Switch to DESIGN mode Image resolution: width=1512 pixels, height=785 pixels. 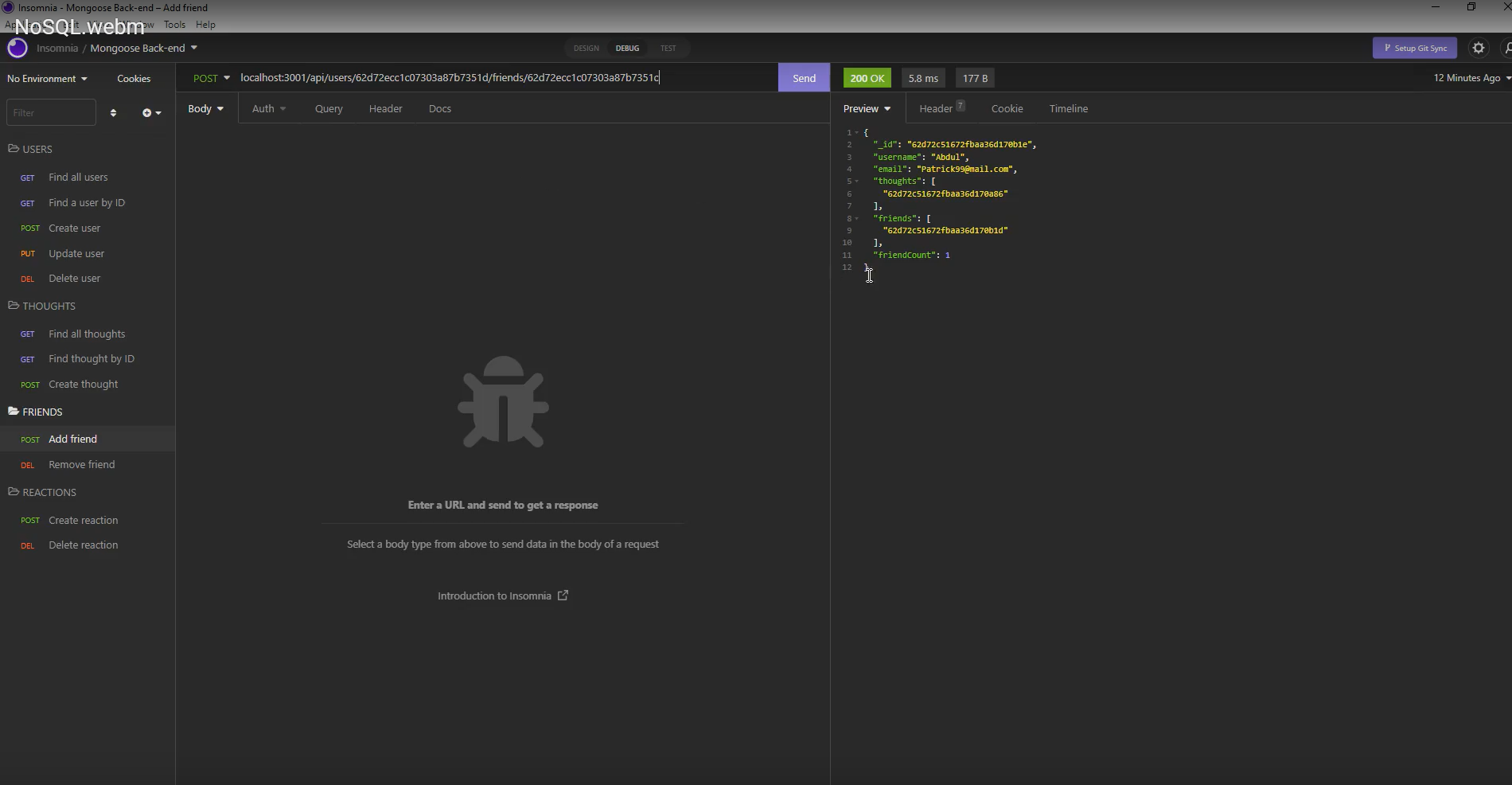click(x=586, y=48)
